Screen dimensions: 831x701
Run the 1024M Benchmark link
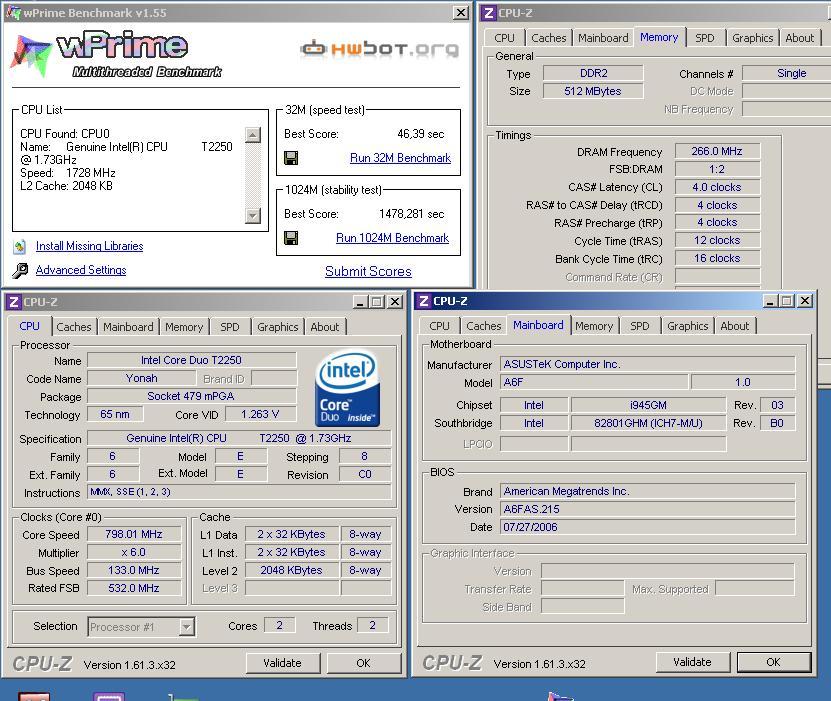click(x=392, y=238)
